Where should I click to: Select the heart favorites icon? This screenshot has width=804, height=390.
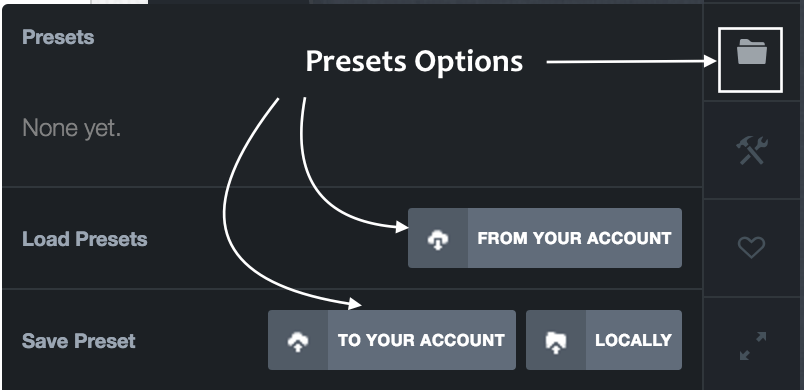pos(751,248)
